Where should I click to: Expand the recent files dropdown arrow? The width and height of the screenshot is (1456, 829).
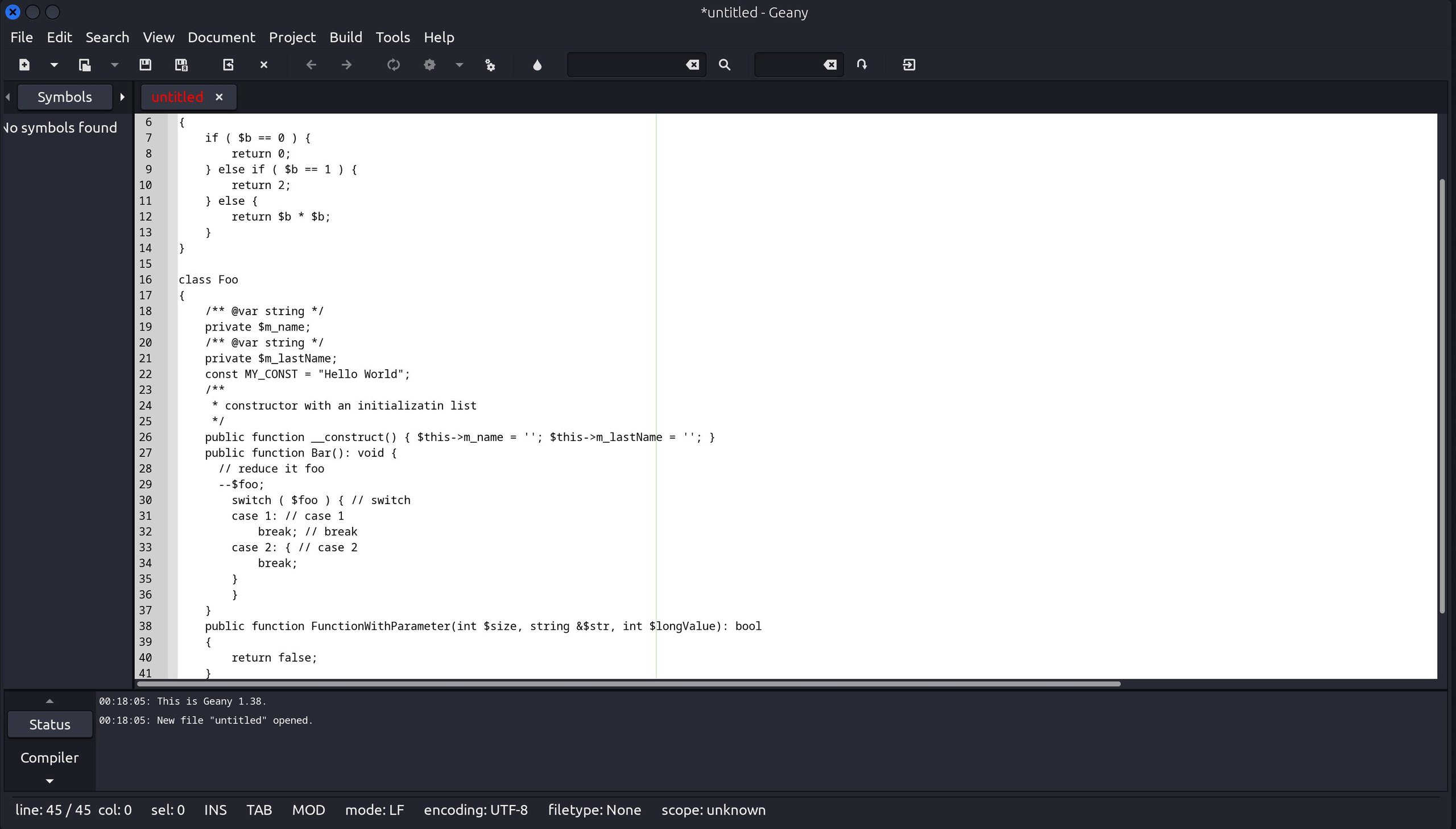coord(114,65)
